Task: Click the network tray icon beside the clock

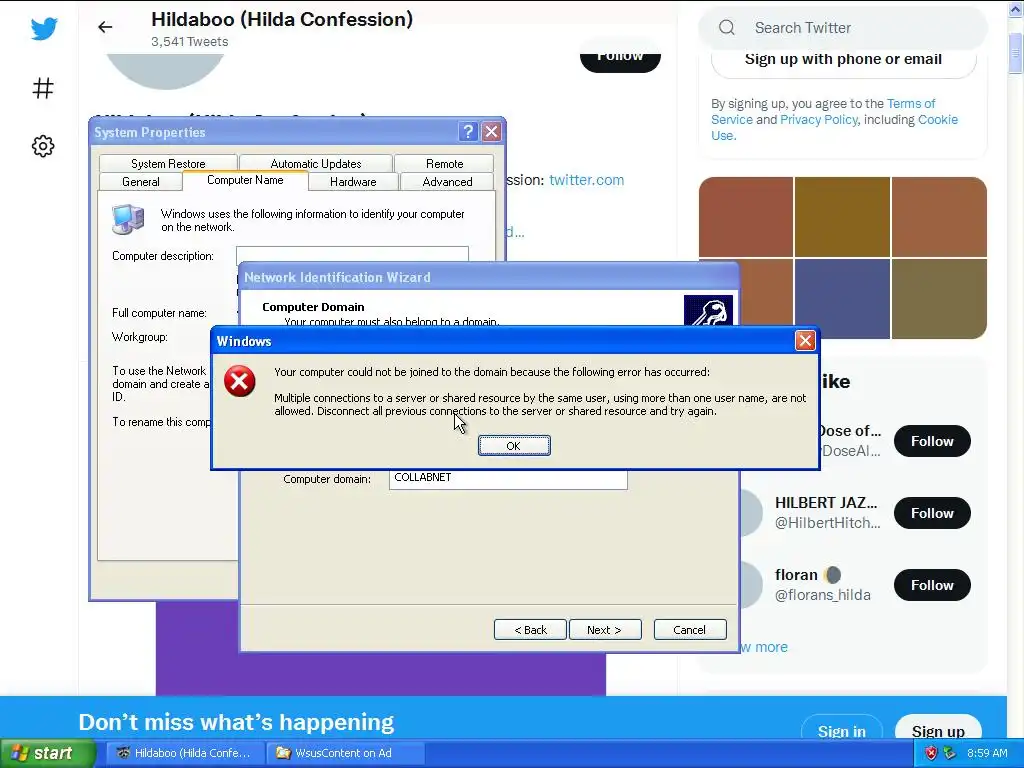Action: (x=949, y=753)
